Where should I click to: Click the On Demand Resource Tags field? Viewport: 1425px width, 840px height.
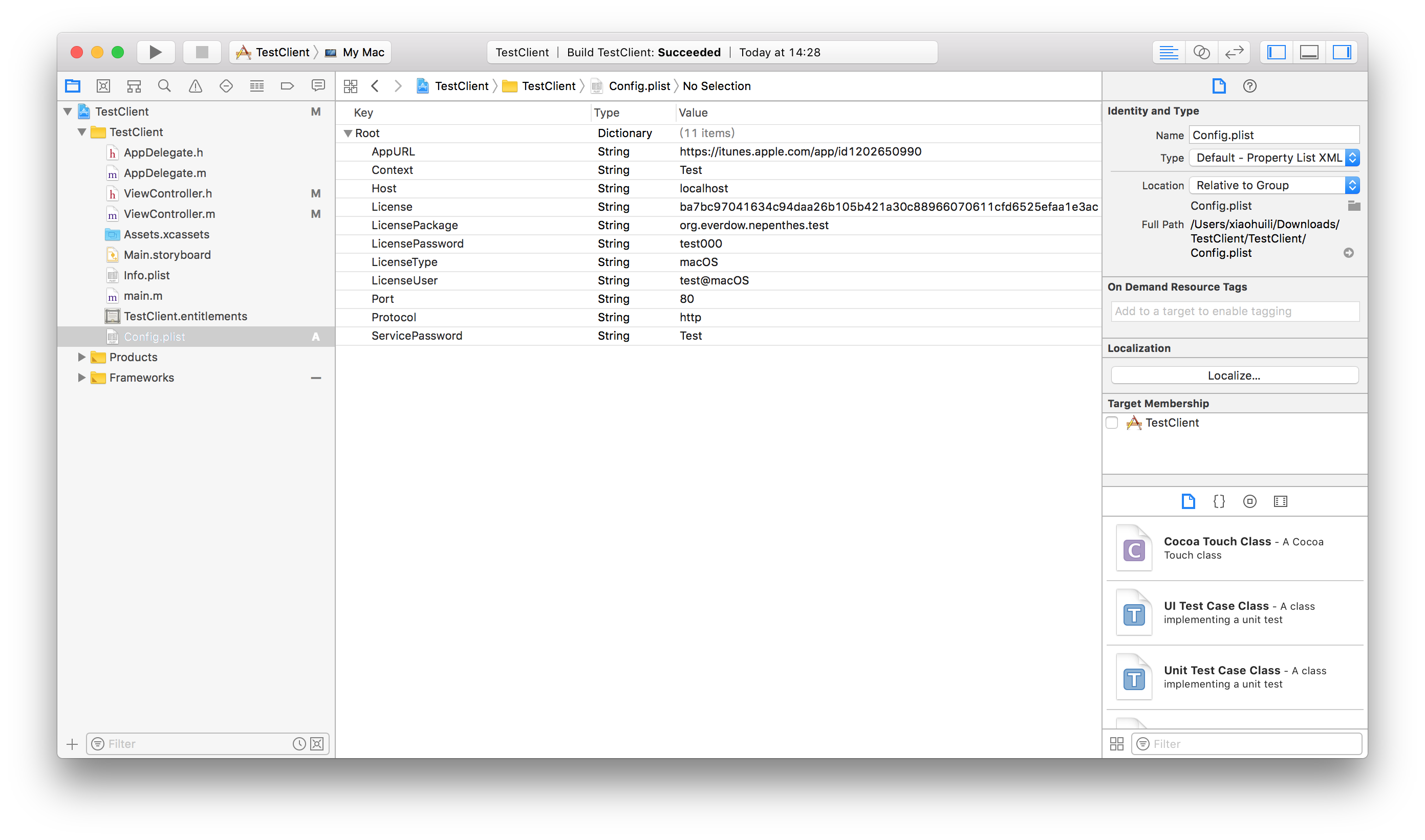pos(1235,312)
